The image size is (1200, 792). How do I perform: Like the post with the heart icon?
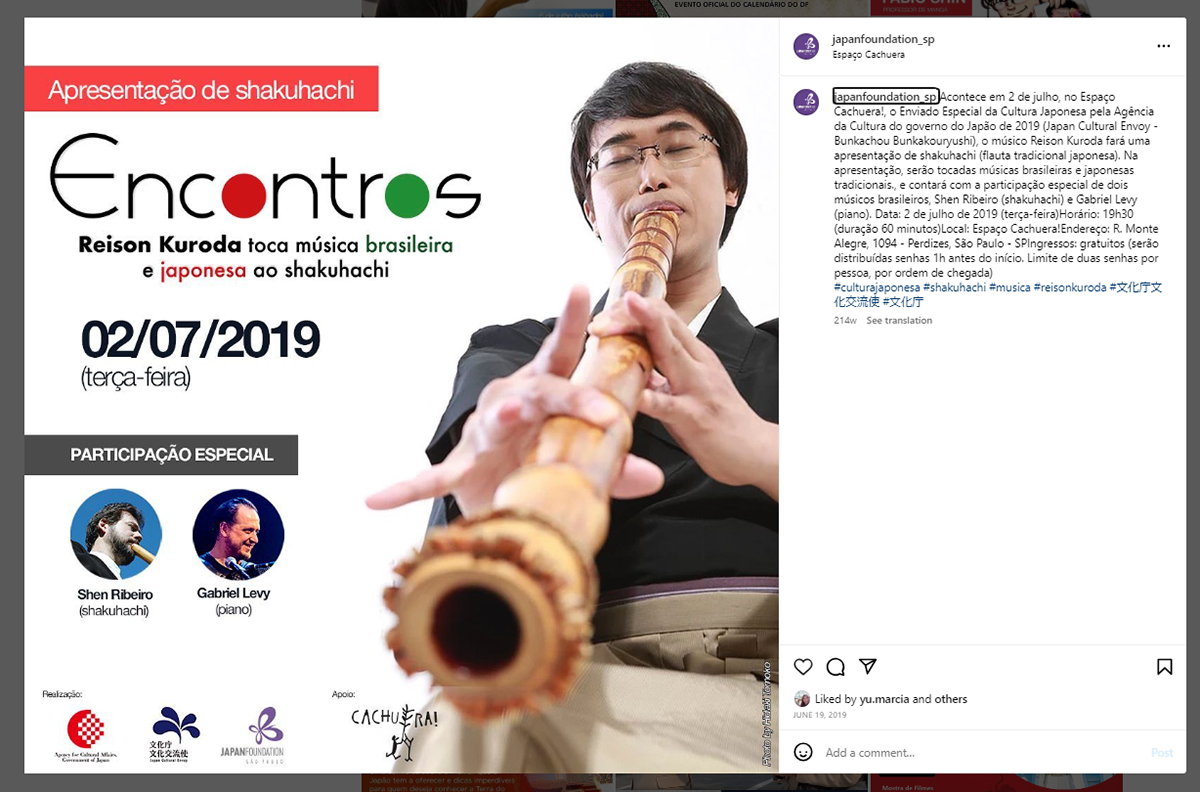coord(802,667)
